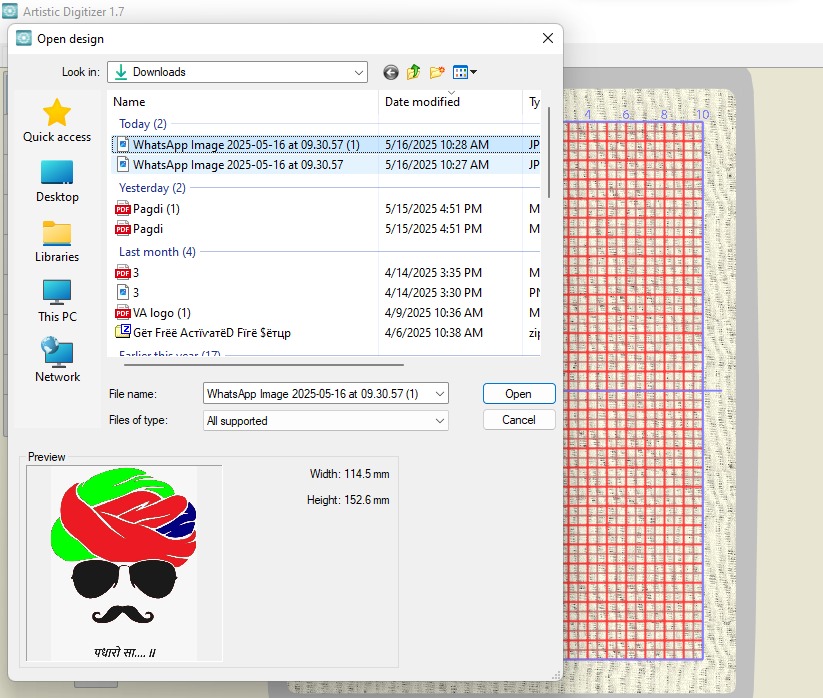Image resolution: width=823 pixels, height=698 pixels.
Task: Click the image icon of first WhatsApp file
Action: point(122,144)
